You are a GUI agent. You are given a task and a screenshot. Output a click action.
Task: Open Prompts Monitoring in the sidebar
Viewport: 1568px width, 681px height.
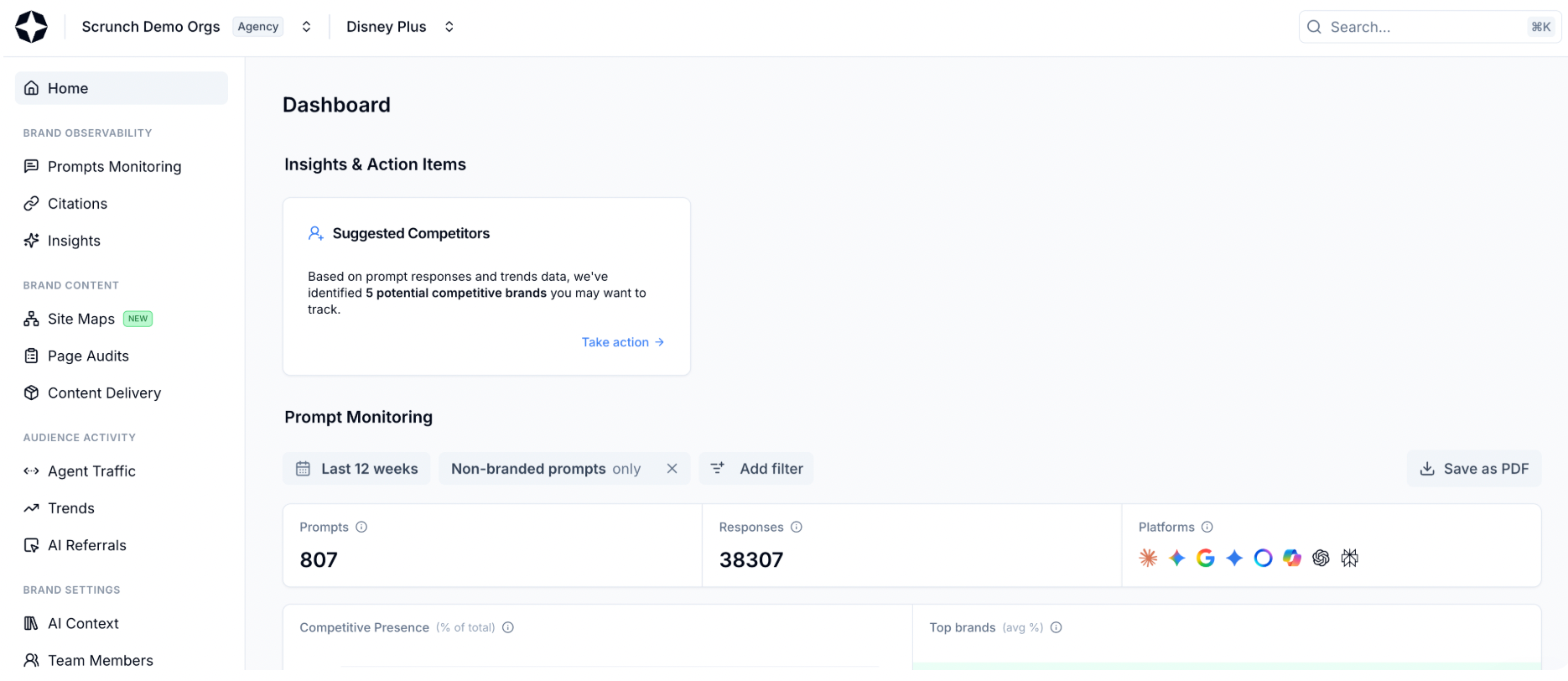114,166
